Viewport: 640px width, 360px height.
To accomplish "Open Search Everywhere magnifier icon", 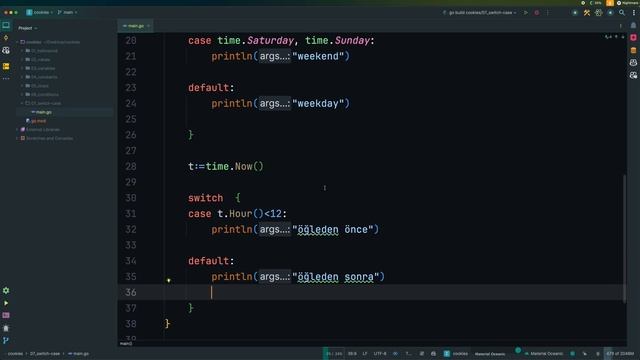I will [x=622, y=13].
